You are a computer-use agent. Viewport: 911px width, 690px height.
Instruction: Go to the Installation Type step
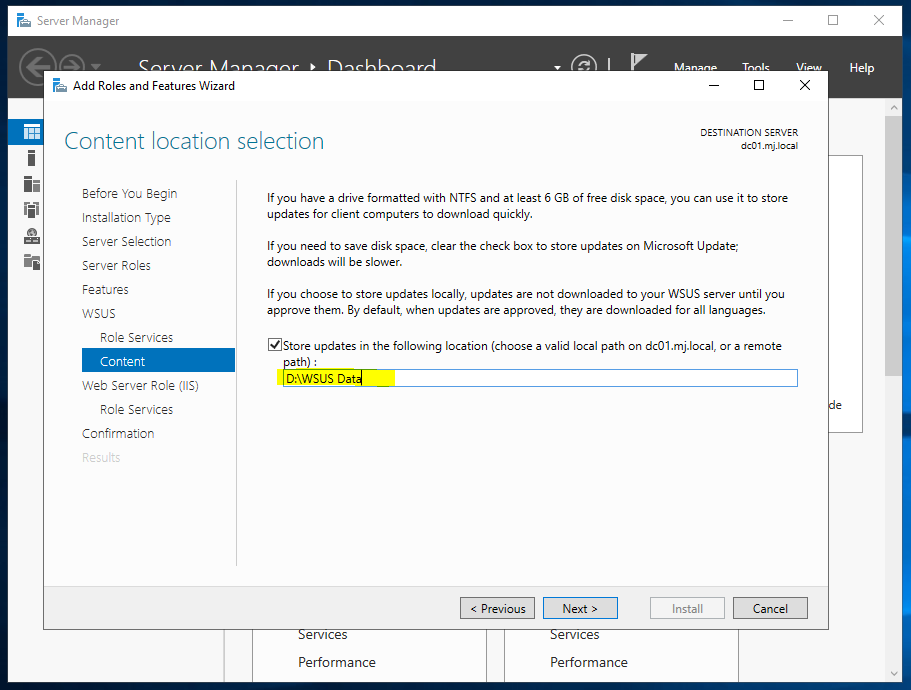click(x=126, y=217)
